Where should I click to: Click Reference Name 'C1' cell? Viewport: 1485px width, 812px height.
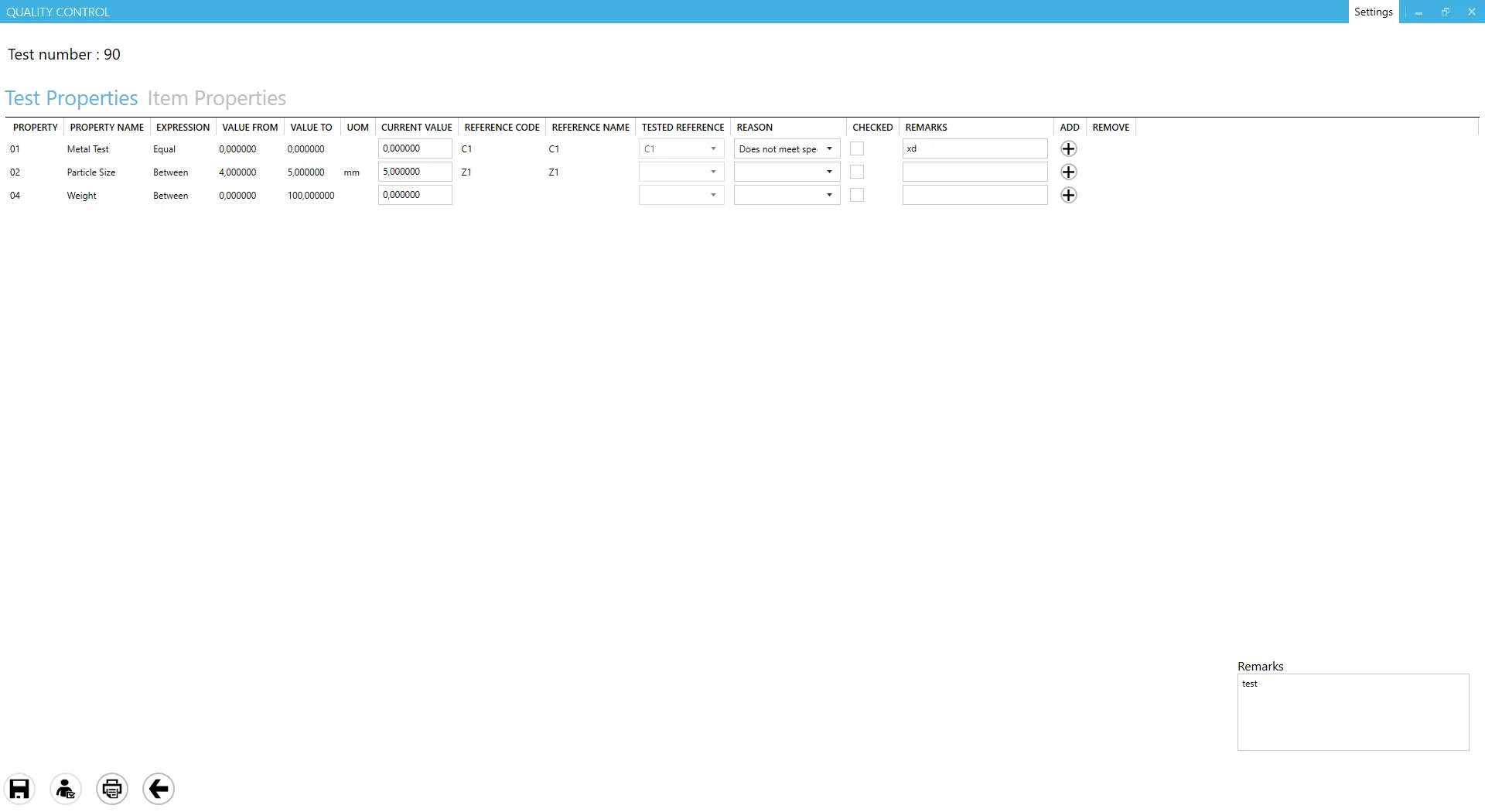554,149
